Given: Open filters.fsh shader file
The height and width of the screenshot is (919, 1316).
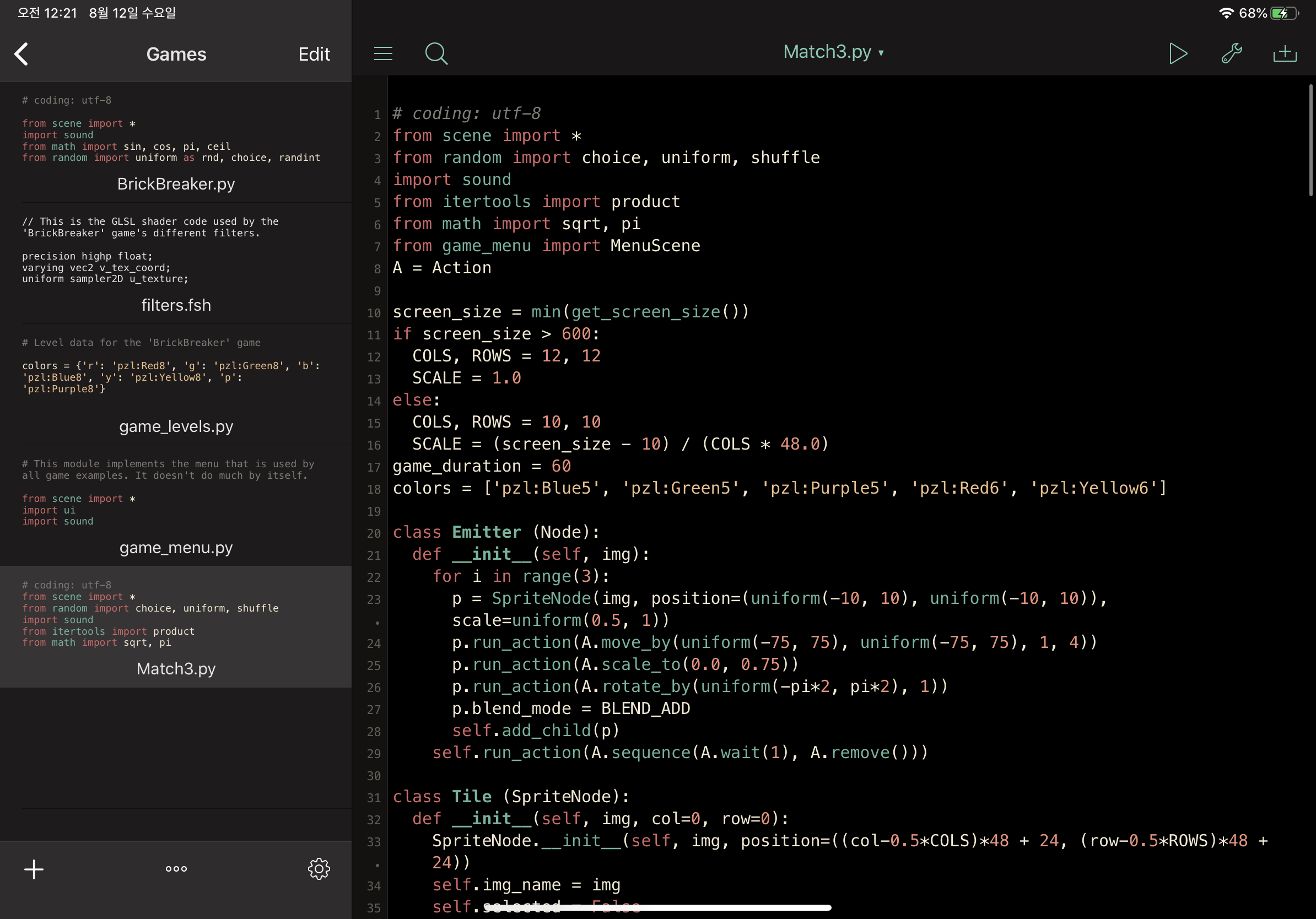Looking at the screenshot, I should tap(176, 305).
